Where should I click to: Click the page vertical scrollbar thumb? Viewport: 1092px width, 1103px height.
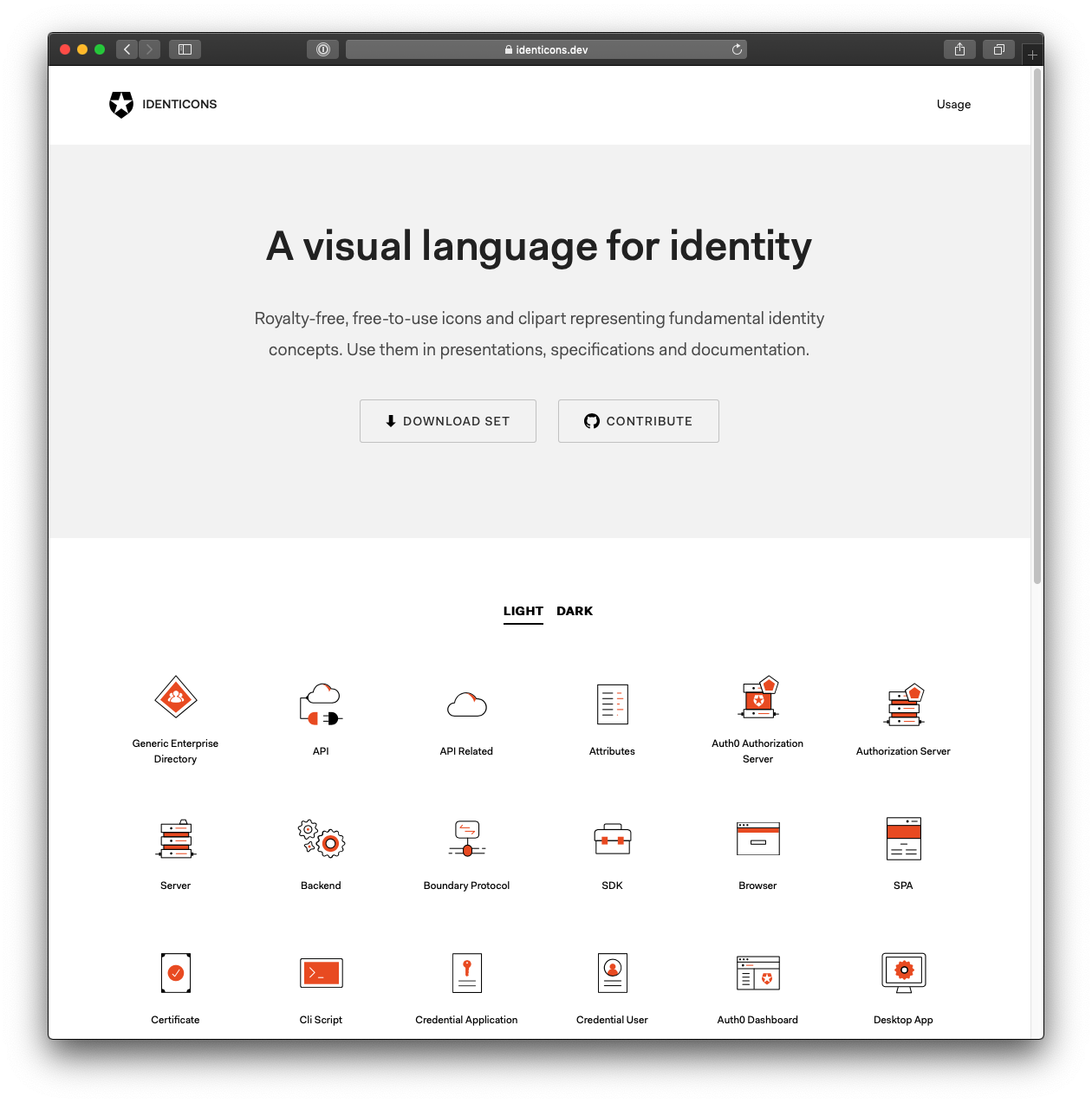pyautogui.click(x=1037, y=326)
